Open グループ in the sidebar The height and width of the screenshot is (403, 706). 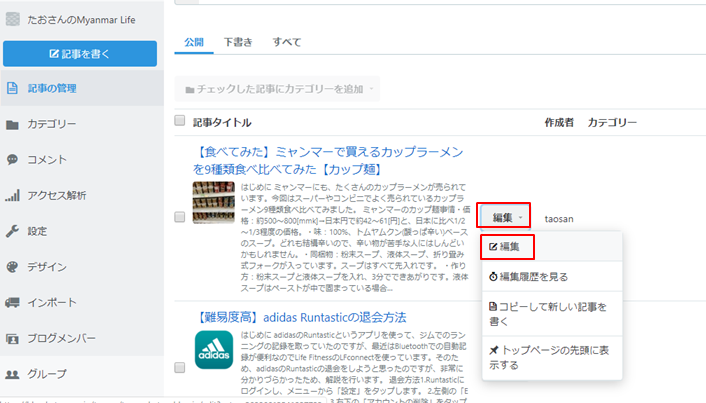pos(82,374)
